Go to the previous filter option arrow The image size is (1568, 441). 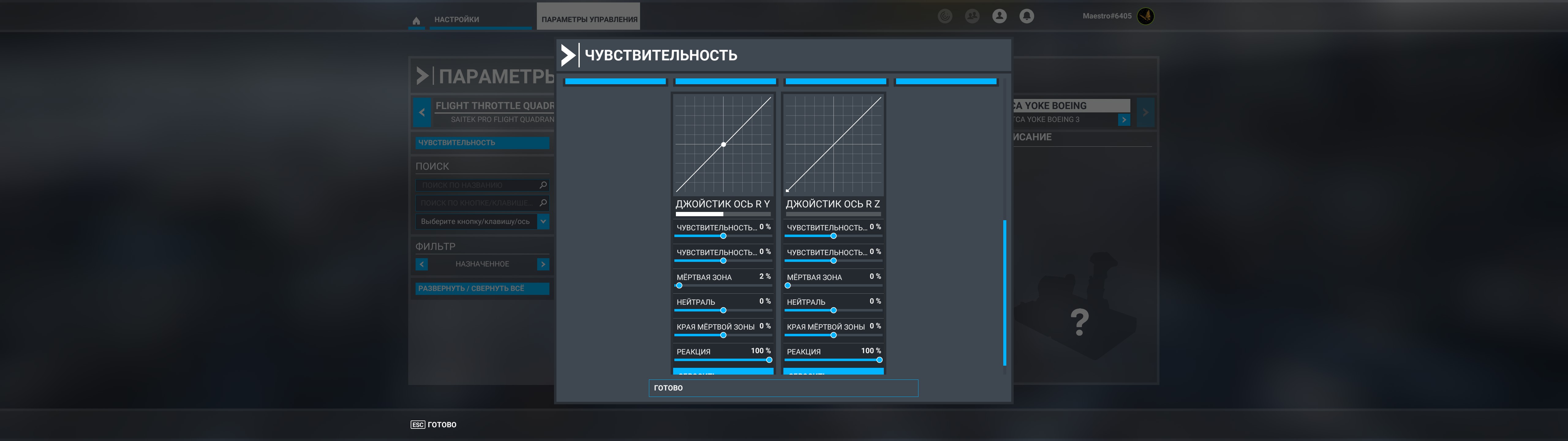coord(422,264)
